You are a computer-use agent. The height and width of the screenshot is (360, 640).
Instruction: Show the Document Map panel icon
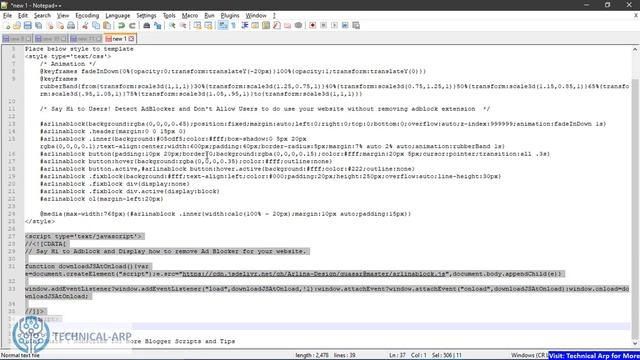point(266,25)
